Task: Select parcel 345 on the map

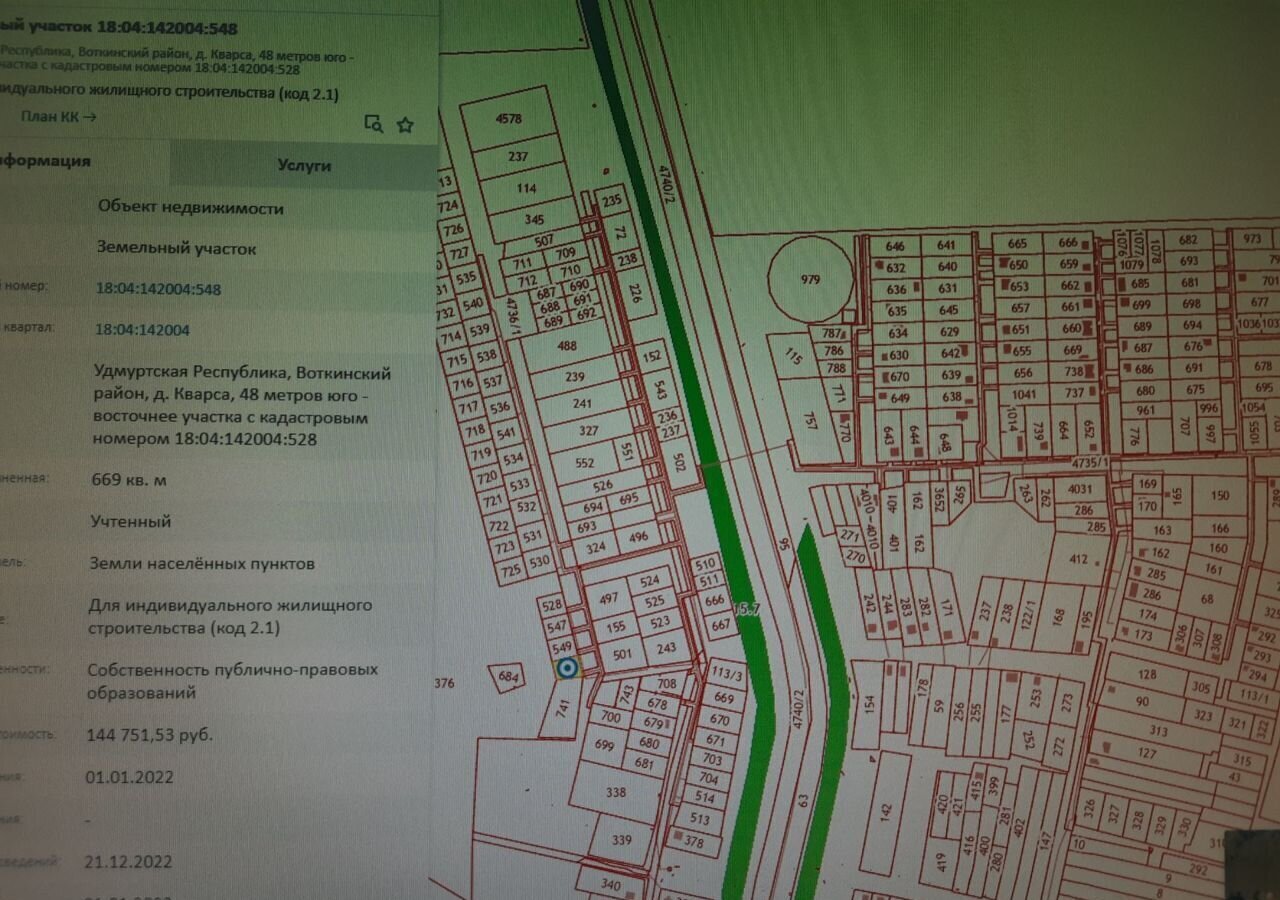Action: [534, 218]
